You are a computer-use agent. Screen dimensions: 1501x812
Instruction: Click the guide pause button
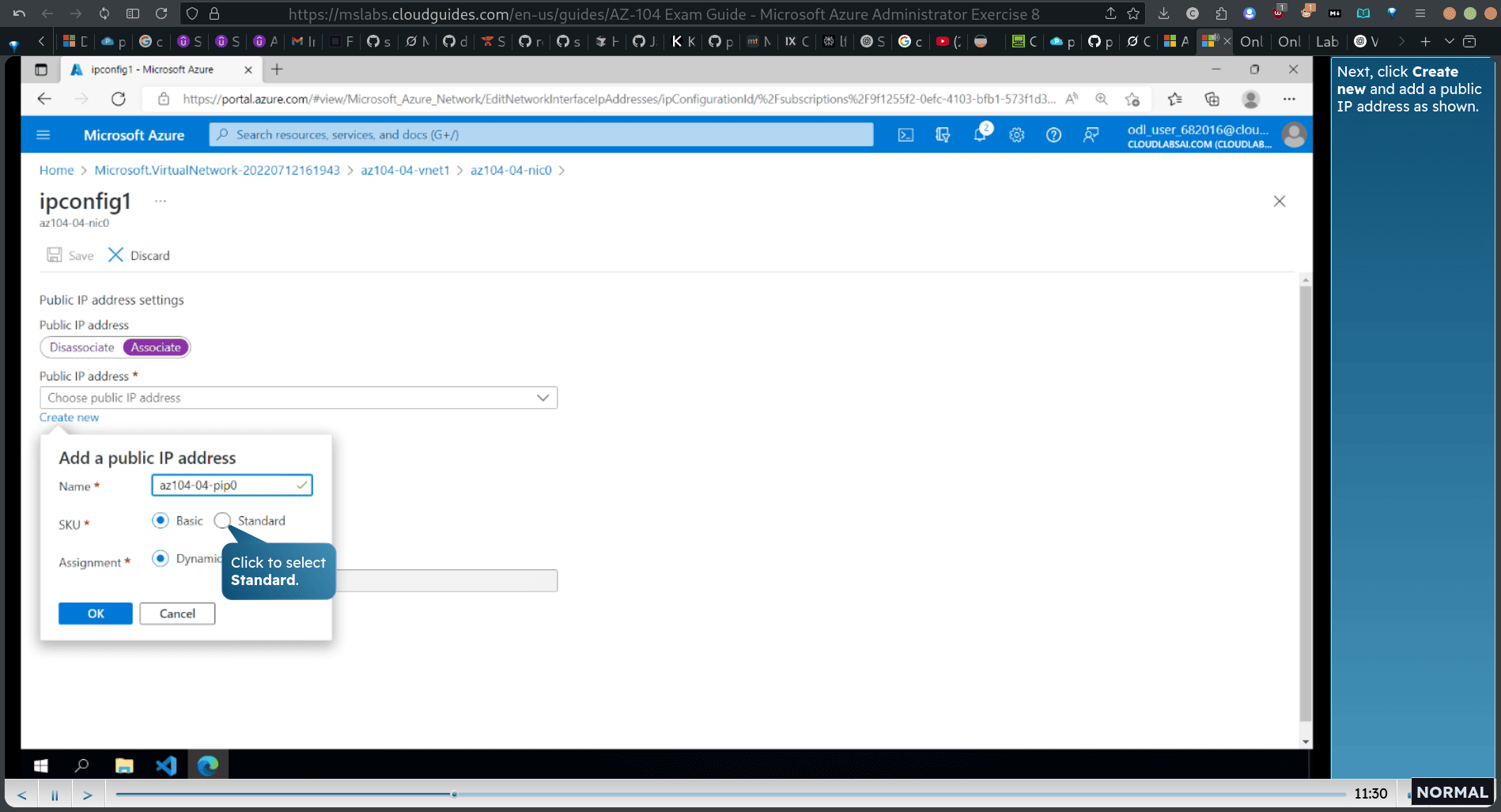55,795
